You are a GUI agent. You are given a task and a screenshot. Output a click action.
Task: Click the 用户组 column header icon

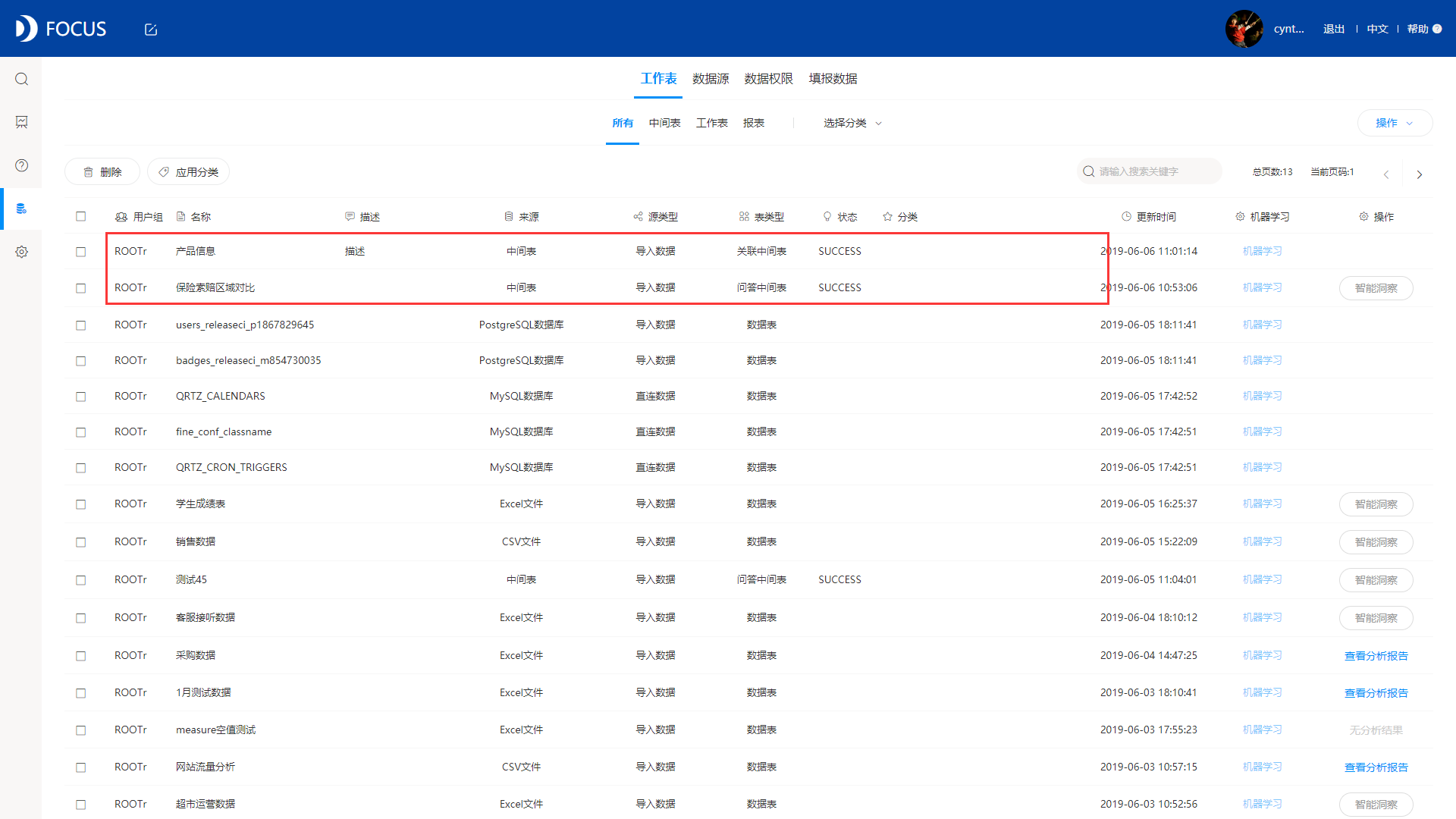click(121, 217)
